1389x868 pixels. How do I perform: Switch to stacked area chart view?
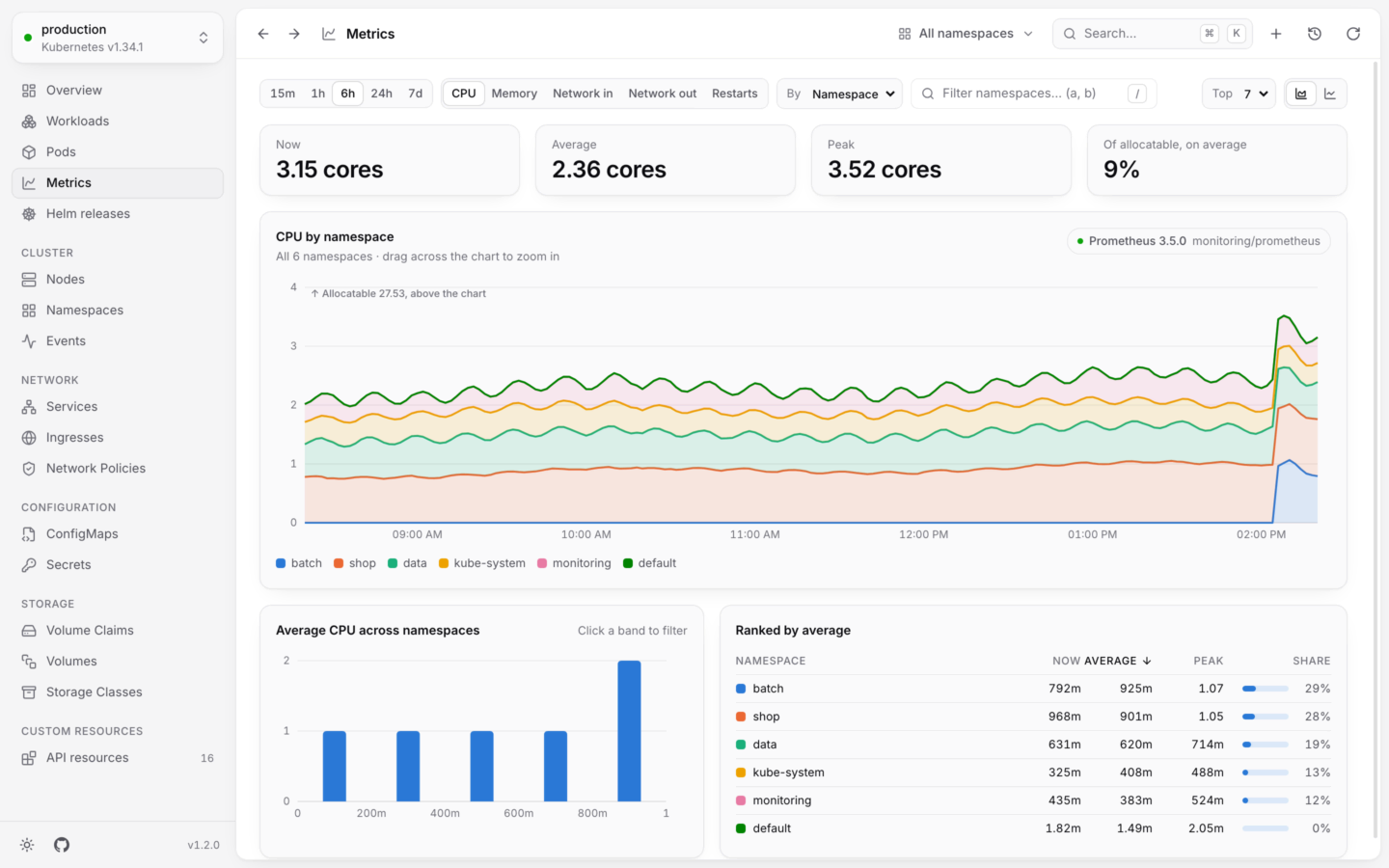click(x=1301, y=94)
